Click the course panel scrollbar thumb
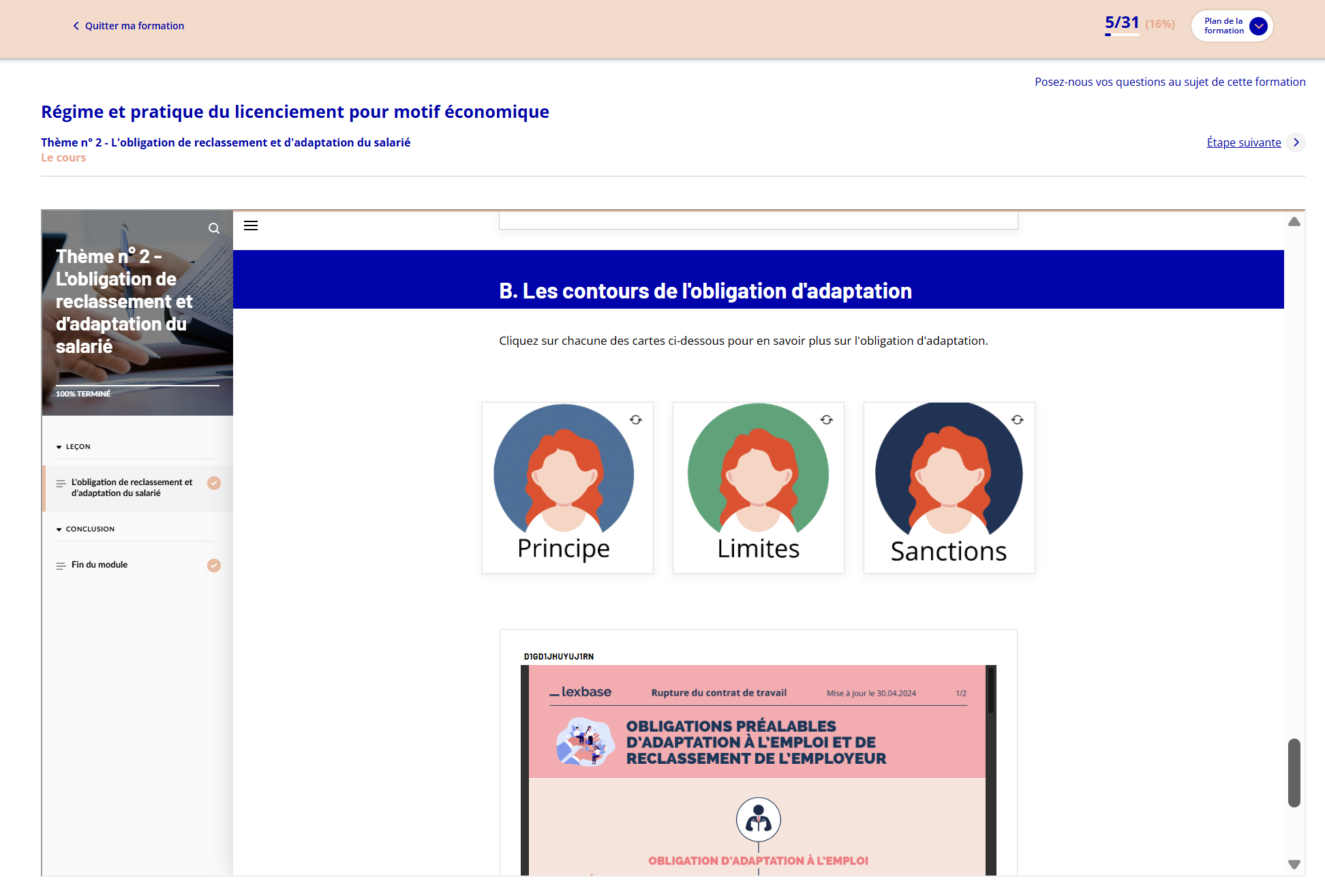 (1294, 773)
